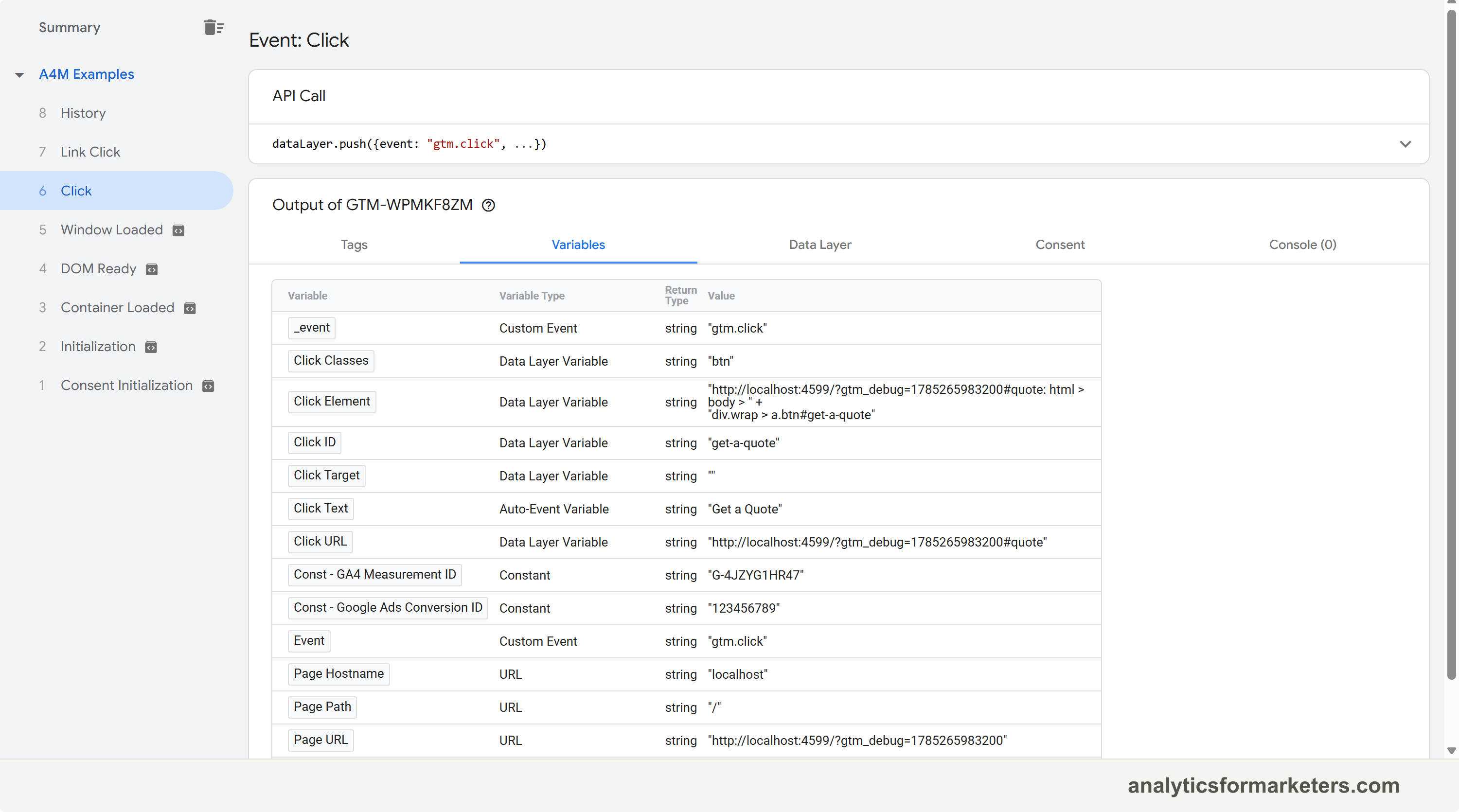Click code icon beside Consent Initialization
The height and width of the screenshot is (812, 1459).
coord(209,386)
